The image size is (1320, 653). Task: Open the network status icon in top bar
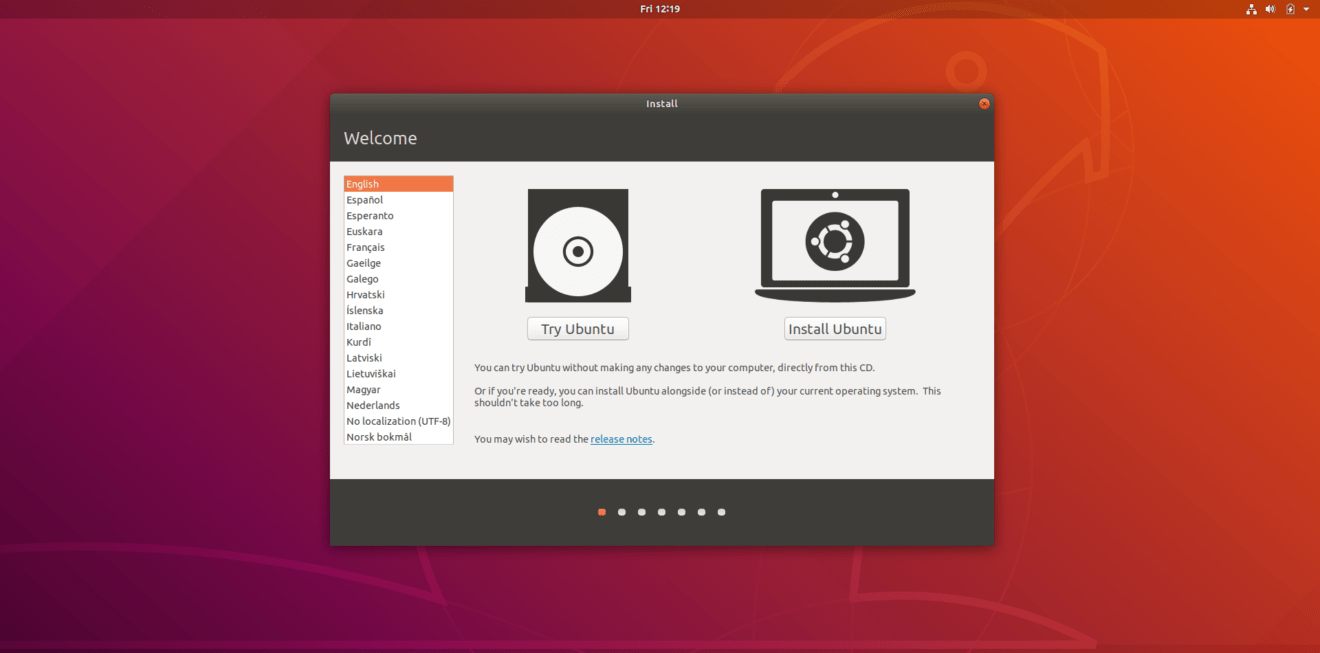click(1251, 8)
